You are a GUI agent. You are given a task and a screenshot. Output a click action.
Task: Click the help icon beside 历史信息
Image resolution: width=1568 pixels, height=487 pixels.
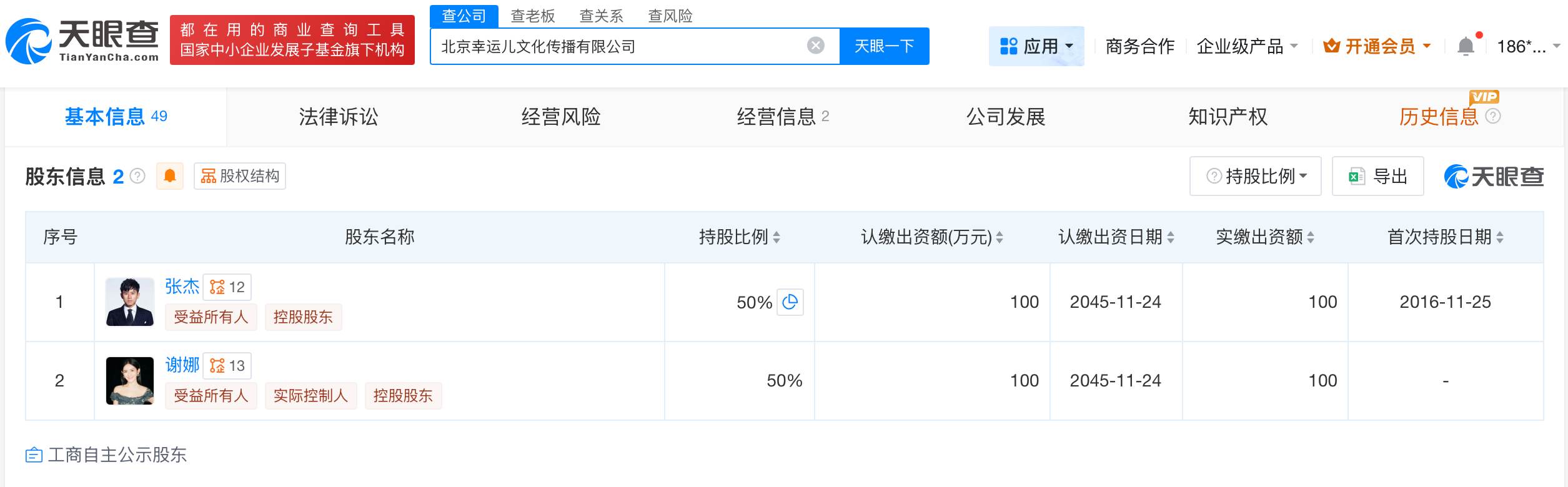click(x=1493, y=116)
